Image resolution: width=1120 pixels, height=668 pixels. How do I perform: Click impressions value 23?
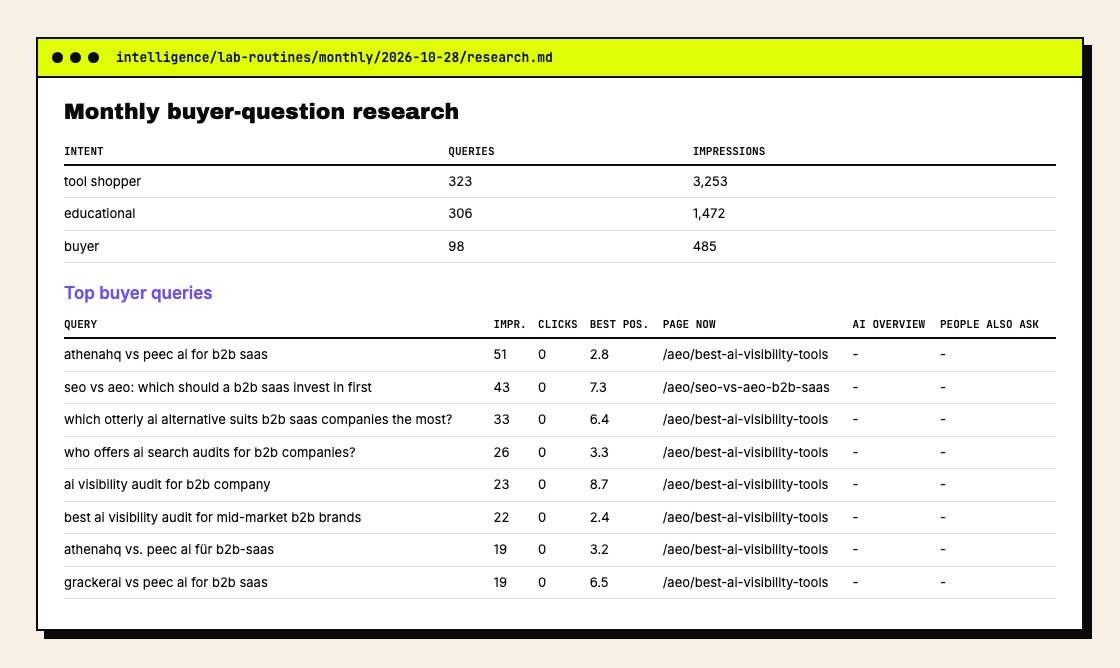click(501, 484)
